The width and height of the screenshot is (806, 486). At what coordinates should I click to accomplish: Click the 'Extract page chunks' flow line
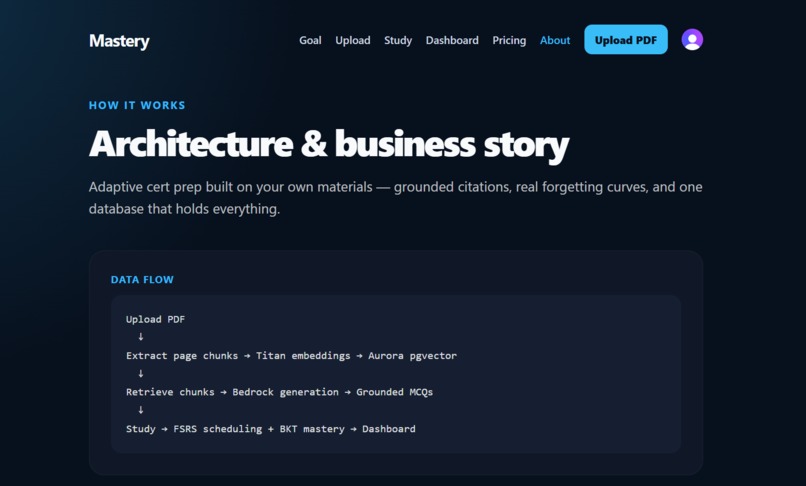(291, 356)
